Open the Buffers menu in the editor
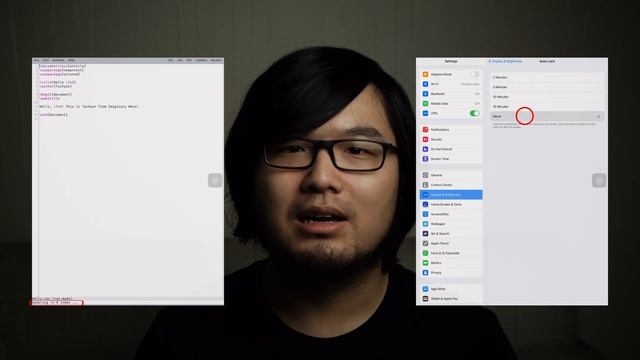Screen dimensions: 640x360 (x=58, y=60)
